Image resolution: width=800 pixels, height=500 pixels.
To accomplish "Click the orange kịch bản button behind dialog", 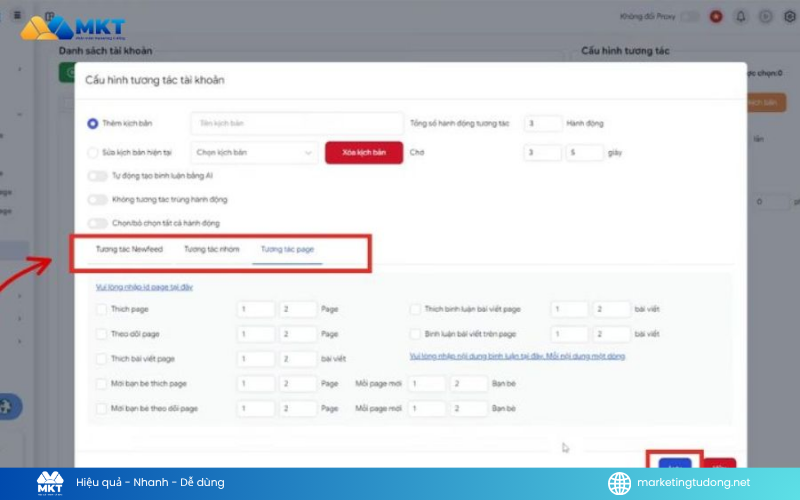I will coord(766,103).
